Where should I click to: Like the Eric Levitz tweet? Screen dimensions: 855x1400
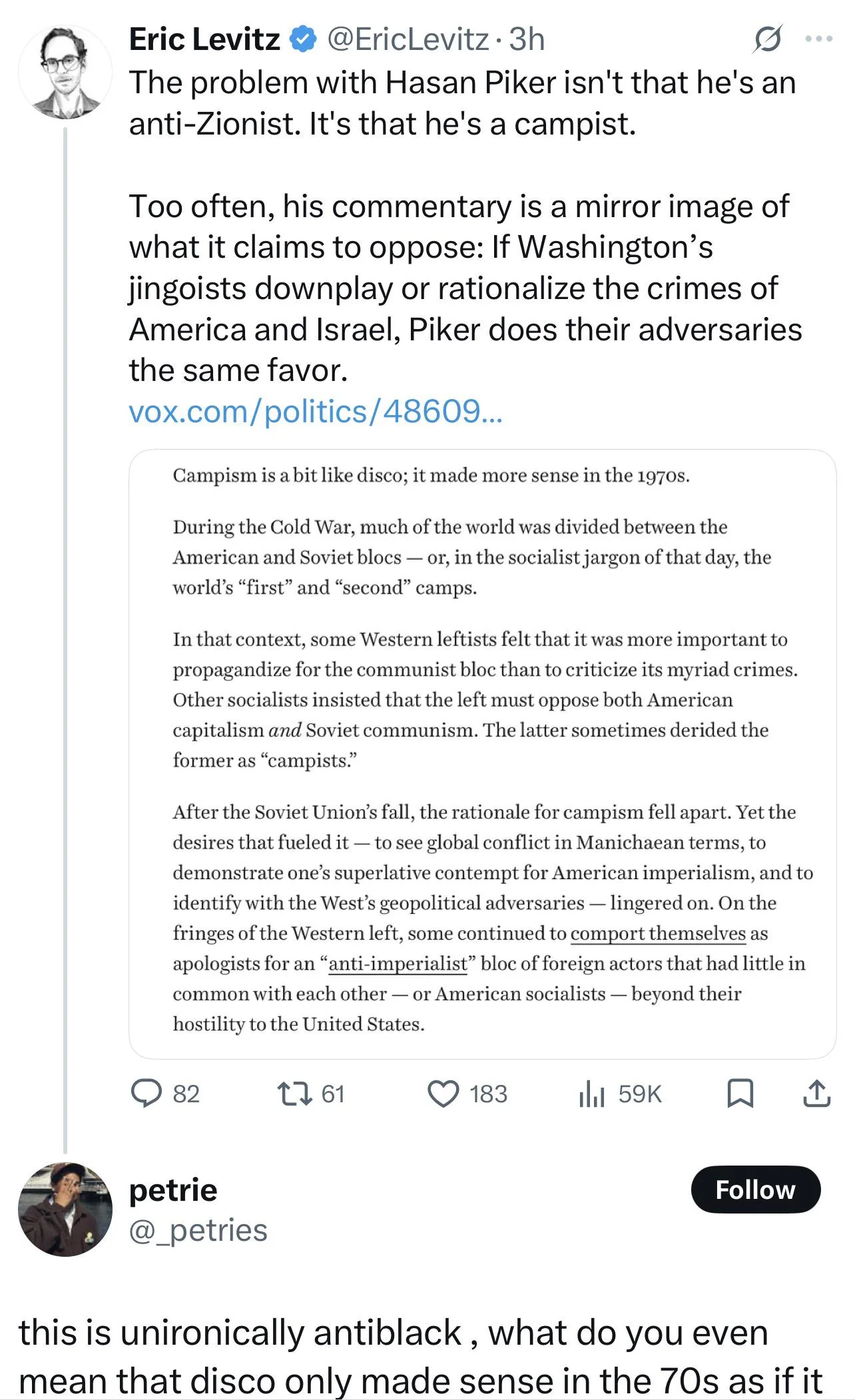tap(443, 1094)
